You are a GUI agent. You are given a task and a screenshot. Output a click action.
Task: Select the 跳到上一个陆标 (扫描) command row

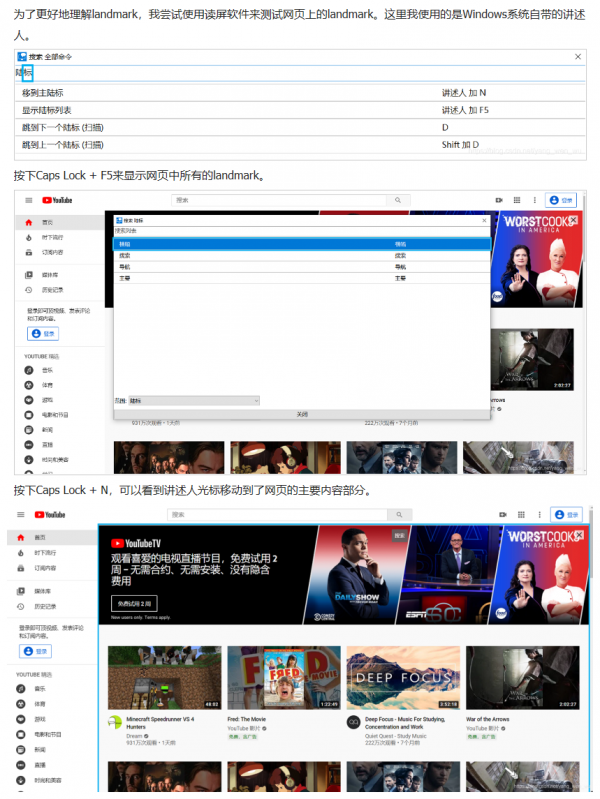(300, 145)
